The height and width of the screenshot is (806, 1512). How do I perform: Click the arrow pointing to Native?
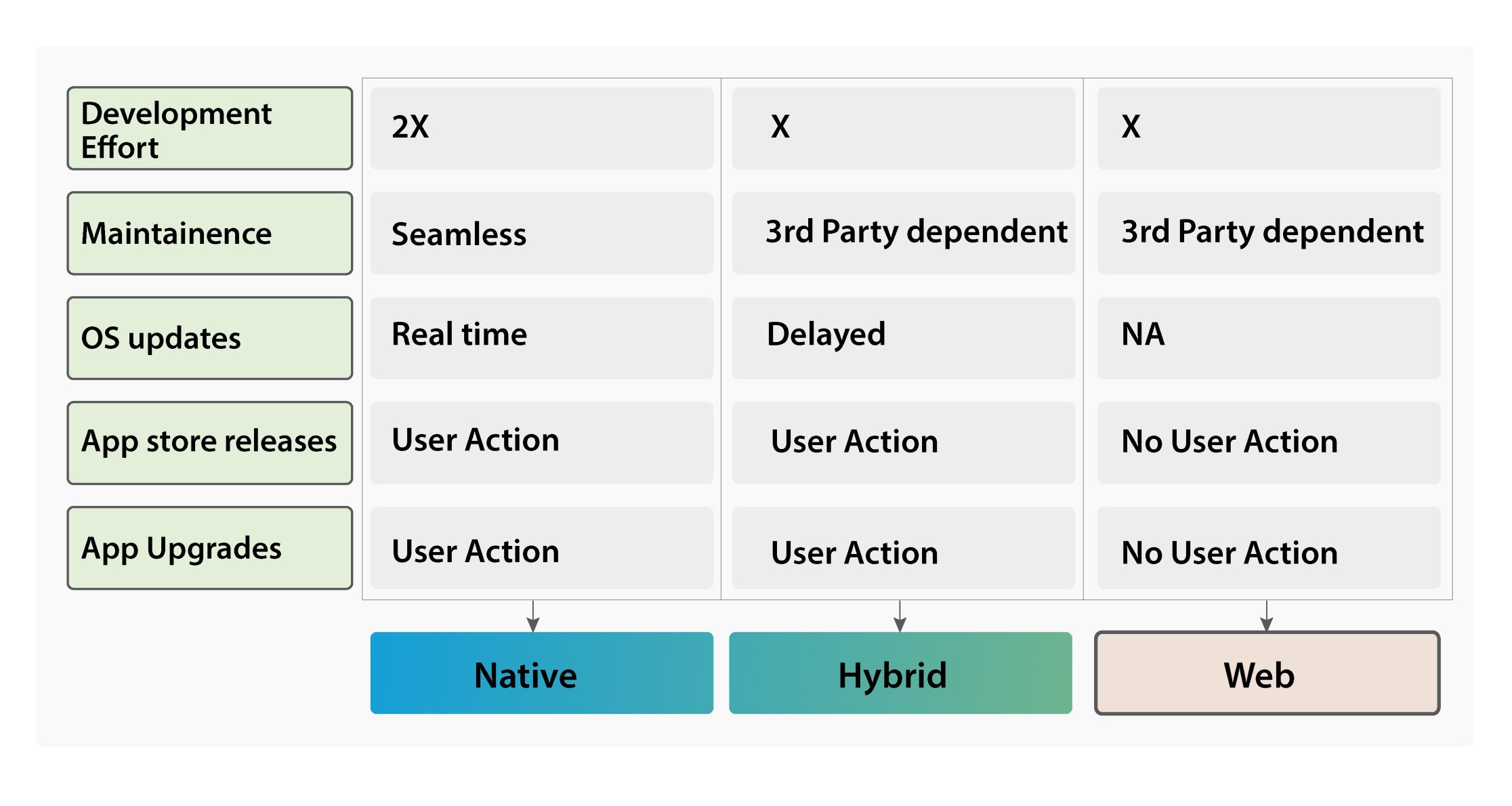coord(533,616)
